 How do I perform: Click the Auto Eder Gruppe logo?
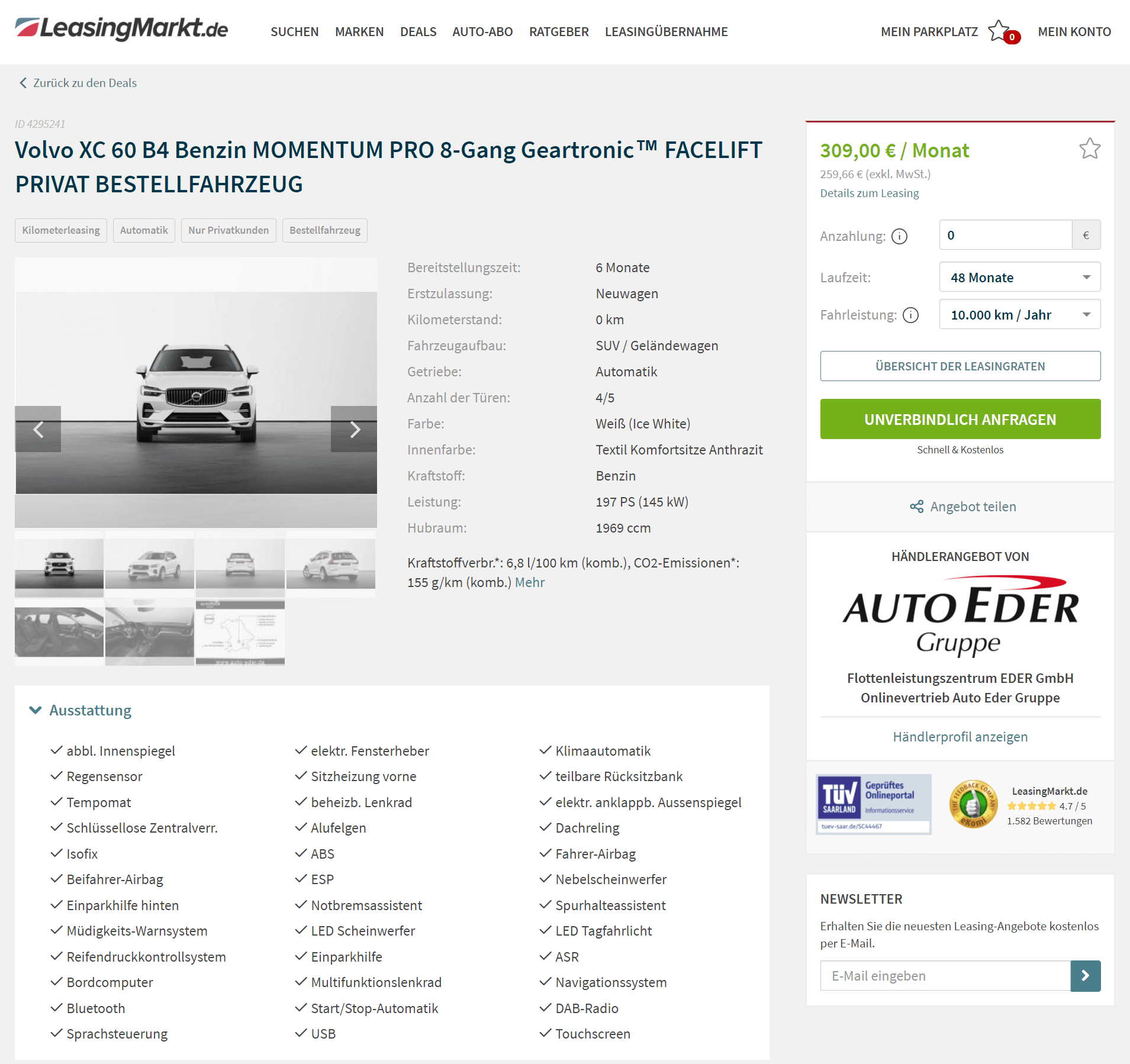click(x=960, y=615)
